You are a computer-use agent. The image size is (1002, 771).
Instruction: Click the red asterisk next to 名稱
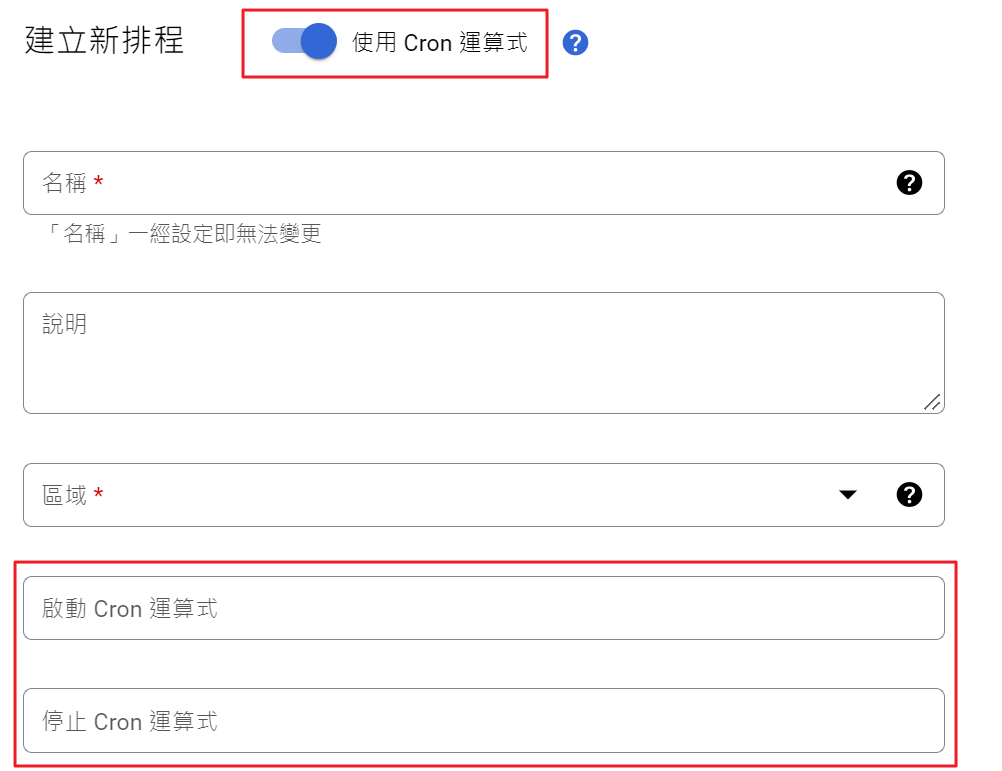coord(98,182)
